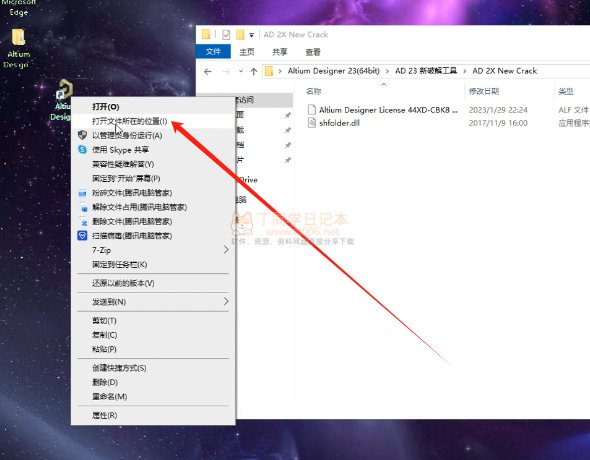This screenshot has height=460, width=590.
Task: Expand breadcrumb arrow after Altium Designer 23(64bit)
Action: [387, 71]
